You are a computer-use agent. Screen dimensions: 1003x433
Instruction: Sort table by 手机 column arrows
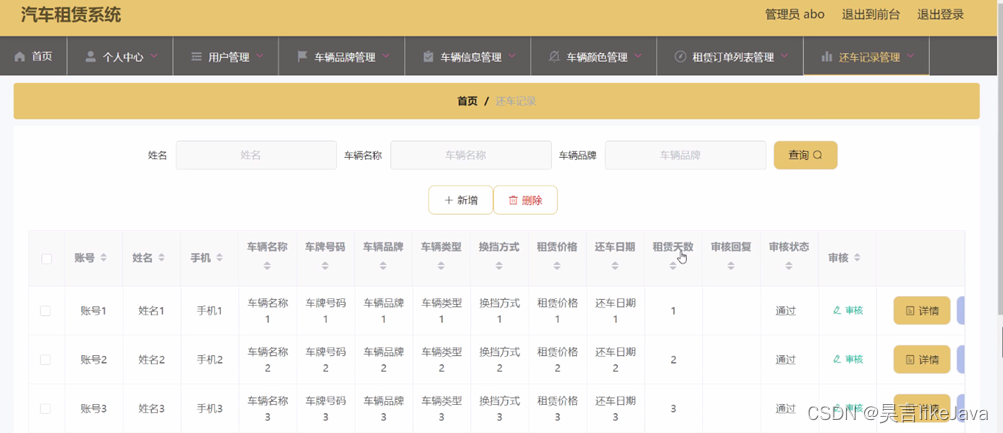tap(219, 258)
